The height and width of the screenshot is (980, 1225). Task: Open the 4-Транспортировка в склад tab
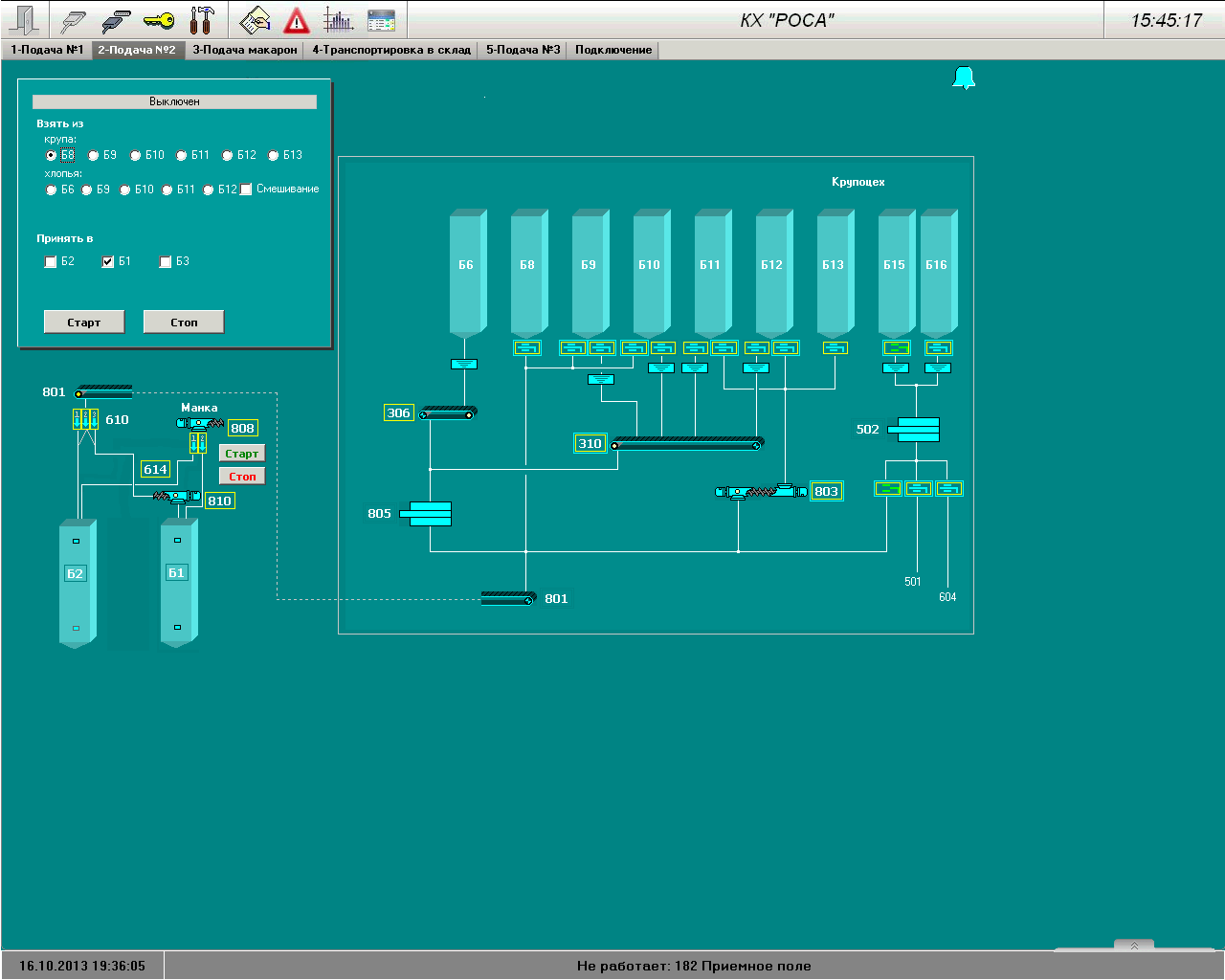(x=391, y=50)
